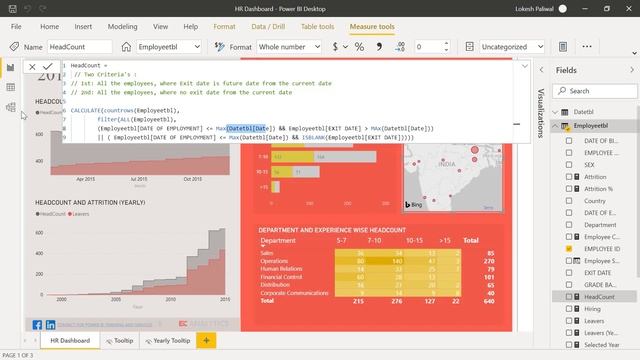Viewport: 640px width, 360px height.
Task: Switch to Data view icon
Action: (x=11, y=87)
